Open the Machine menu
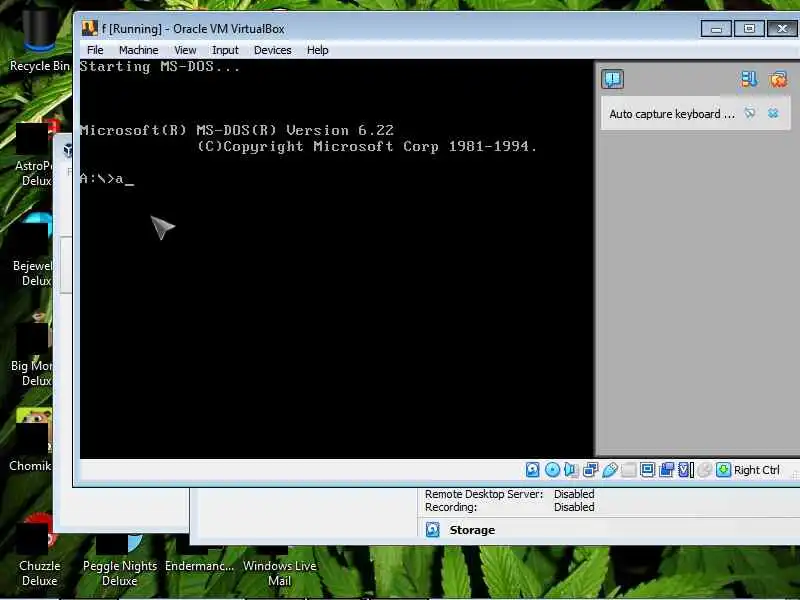 (138, 50)
